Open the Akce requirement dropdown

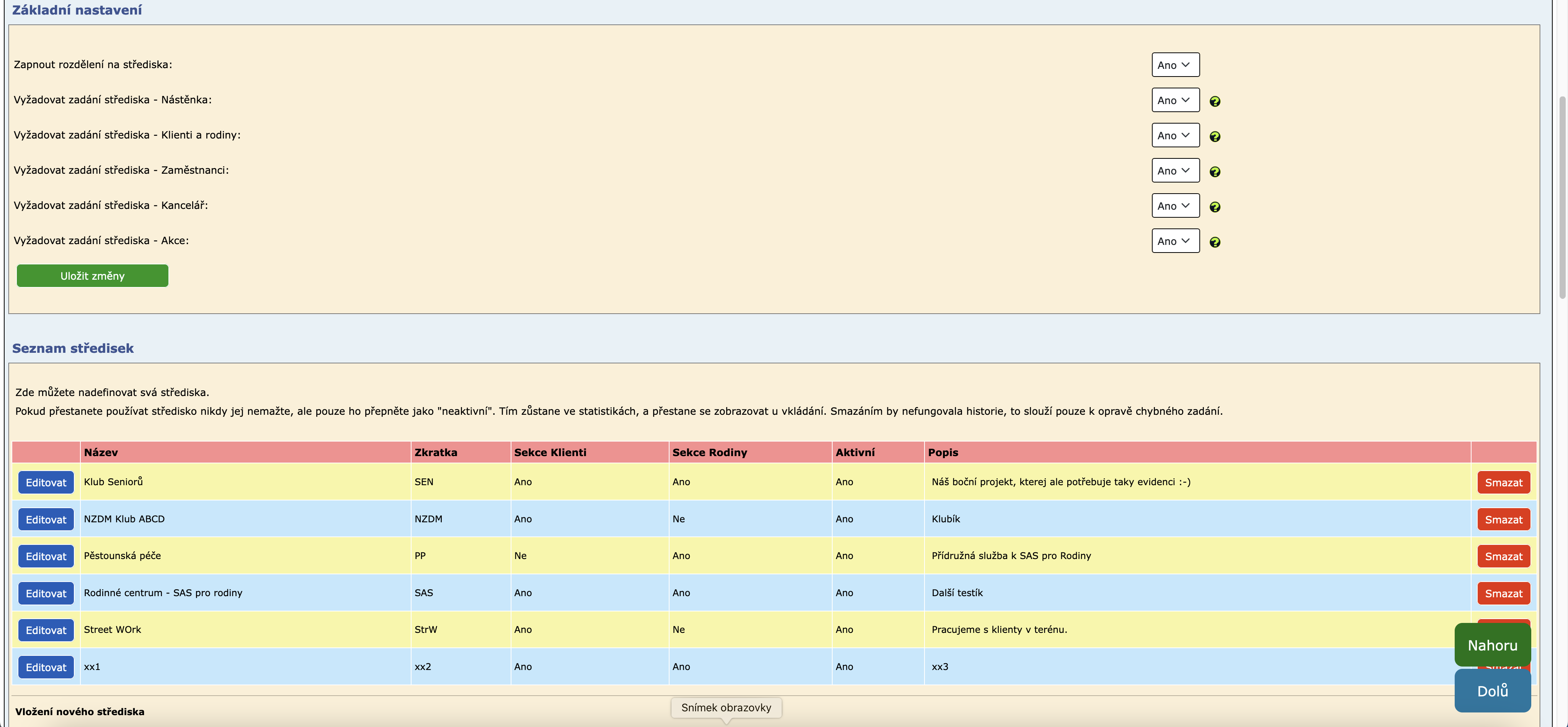tap(1175, 241)
